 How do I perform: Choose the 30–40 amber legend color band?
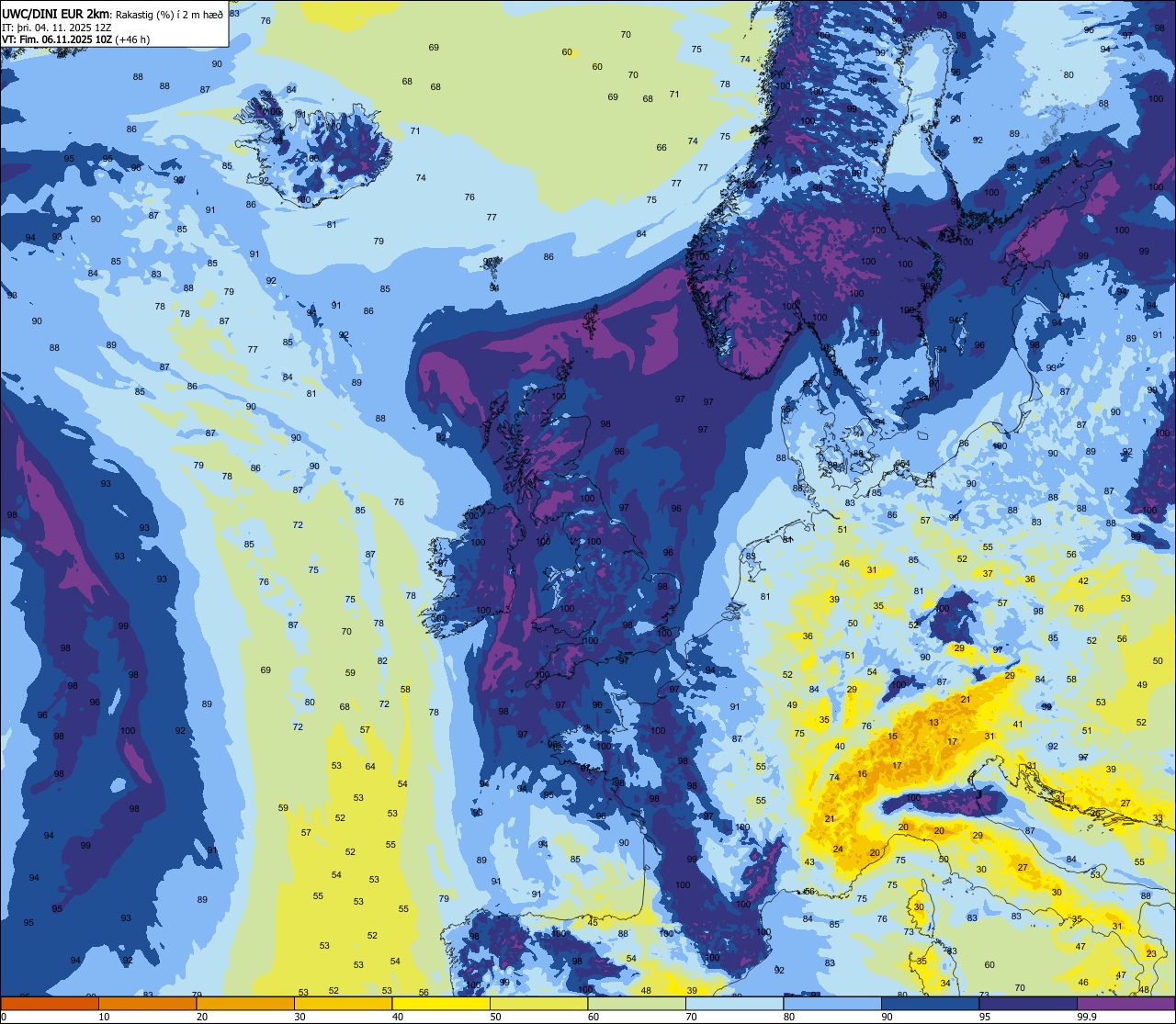click(343, 1003)
